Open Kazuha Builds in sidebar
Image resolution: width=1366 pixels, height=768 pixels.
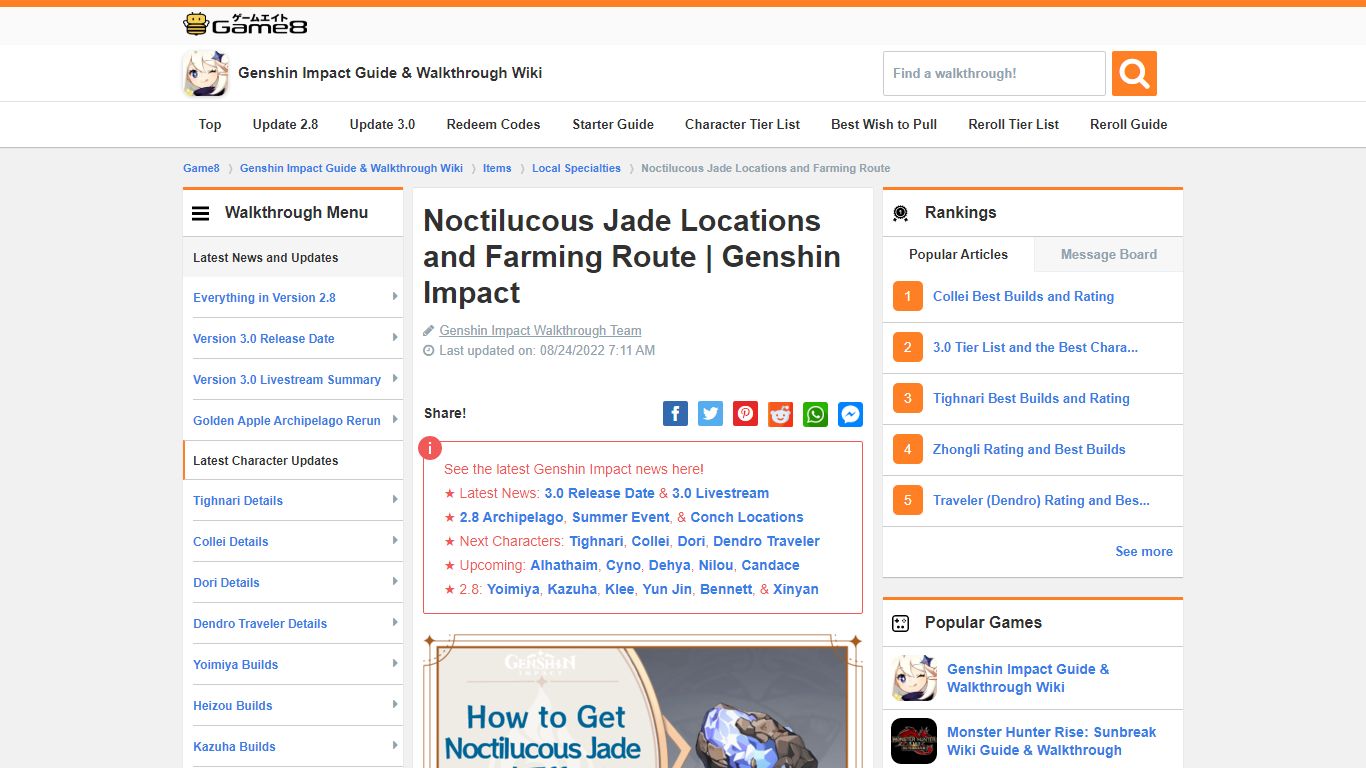coord(234,746)
